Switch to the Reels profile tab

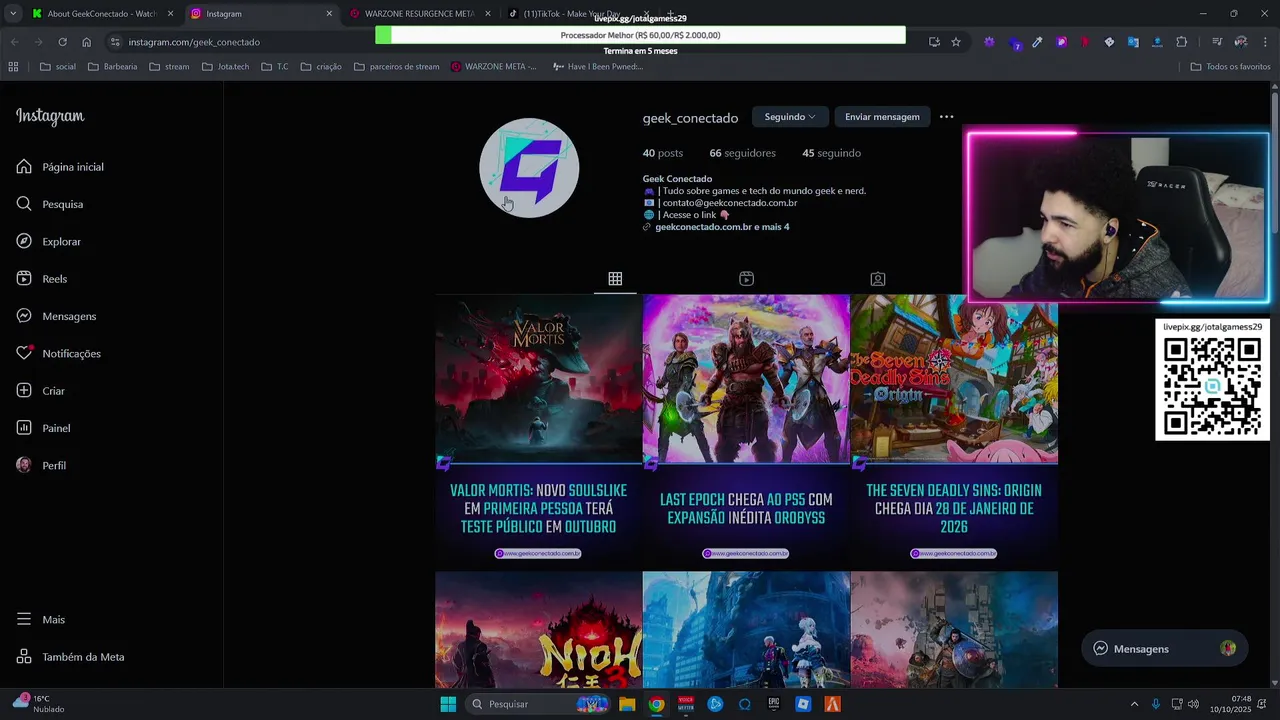tap(746, 279)
